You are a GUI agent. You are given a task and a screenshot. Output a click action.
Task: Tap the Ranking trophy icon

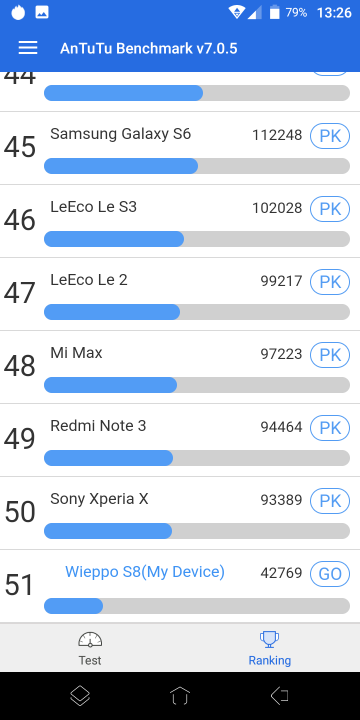(x=270, y=640)
